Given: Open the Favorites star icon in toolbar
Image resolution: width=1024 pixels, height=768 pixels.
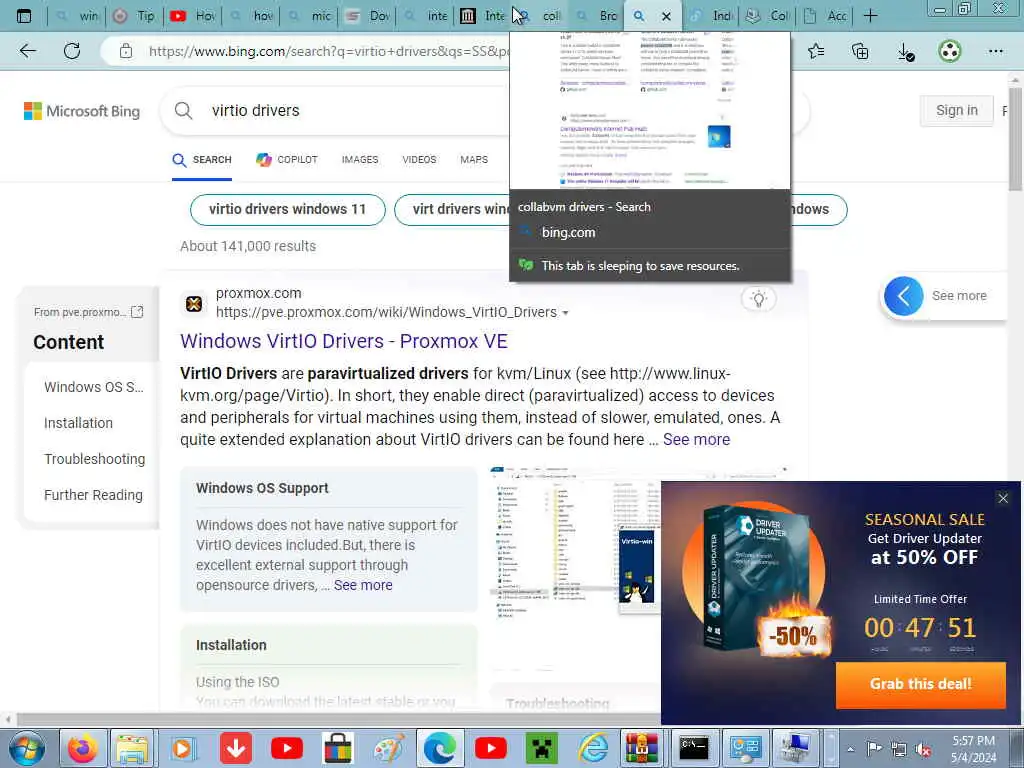Looking at the screenshot, I should click(816, 51).
